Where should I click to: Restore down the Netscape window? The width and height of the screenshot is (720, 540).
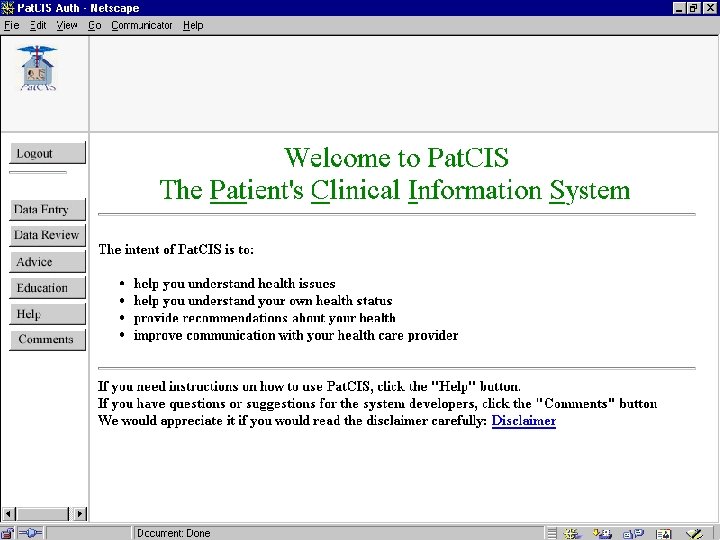pyautogui.click(x=693, y=8)
